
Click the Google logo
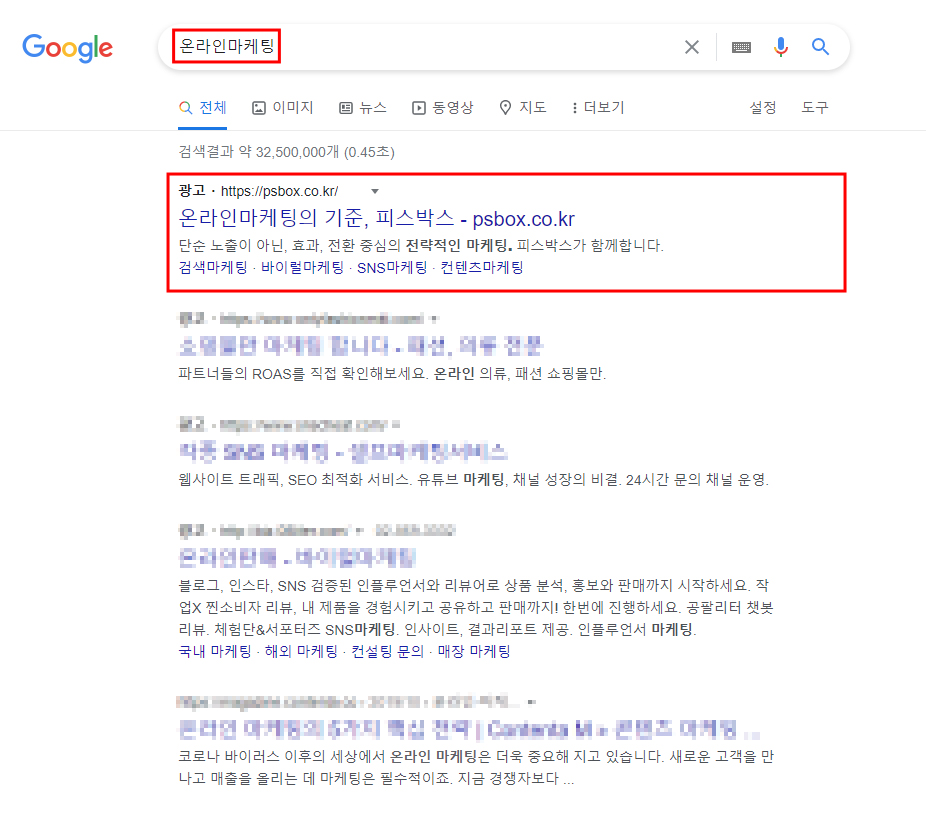(67, 48)
